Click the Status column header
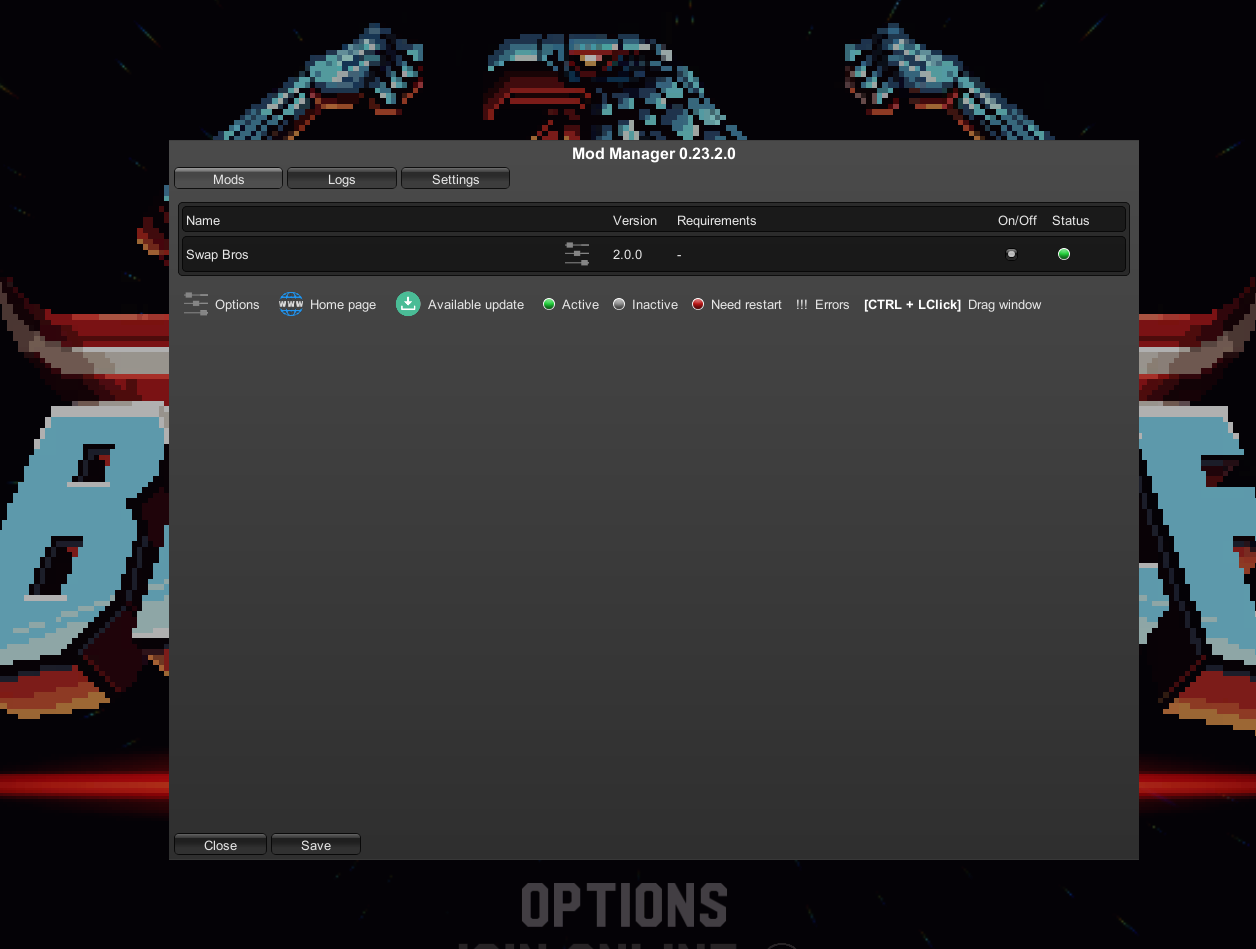Screen dimensions: 1256x949 1071,220
